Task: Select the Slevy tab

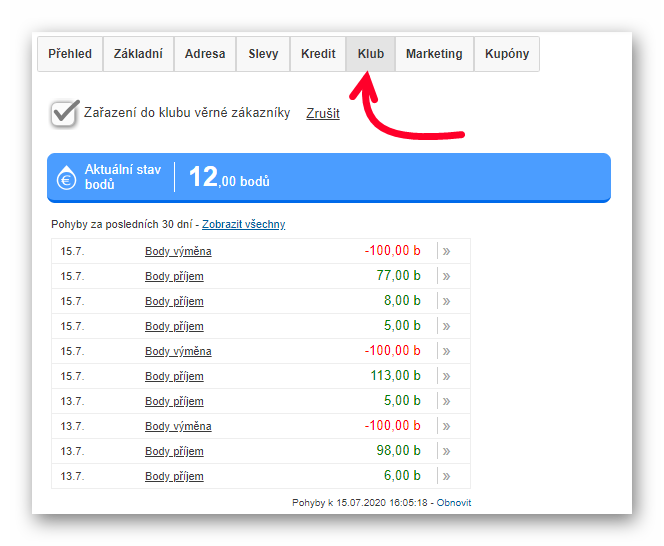Action: click(264, 54)
